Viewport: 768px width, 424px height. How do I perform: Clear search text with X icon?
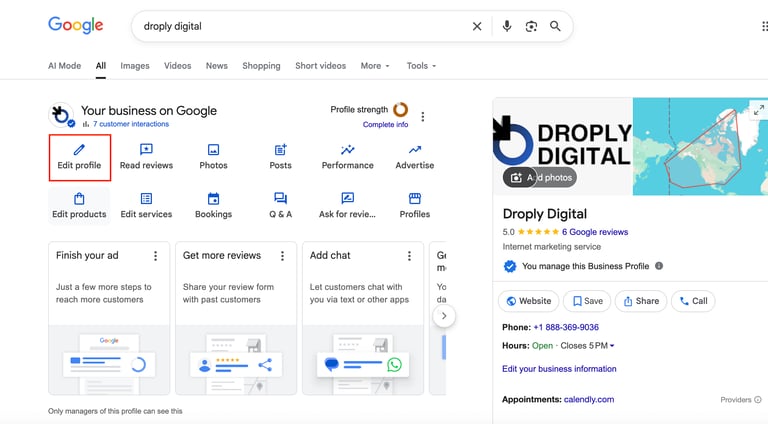pos(477,26)
